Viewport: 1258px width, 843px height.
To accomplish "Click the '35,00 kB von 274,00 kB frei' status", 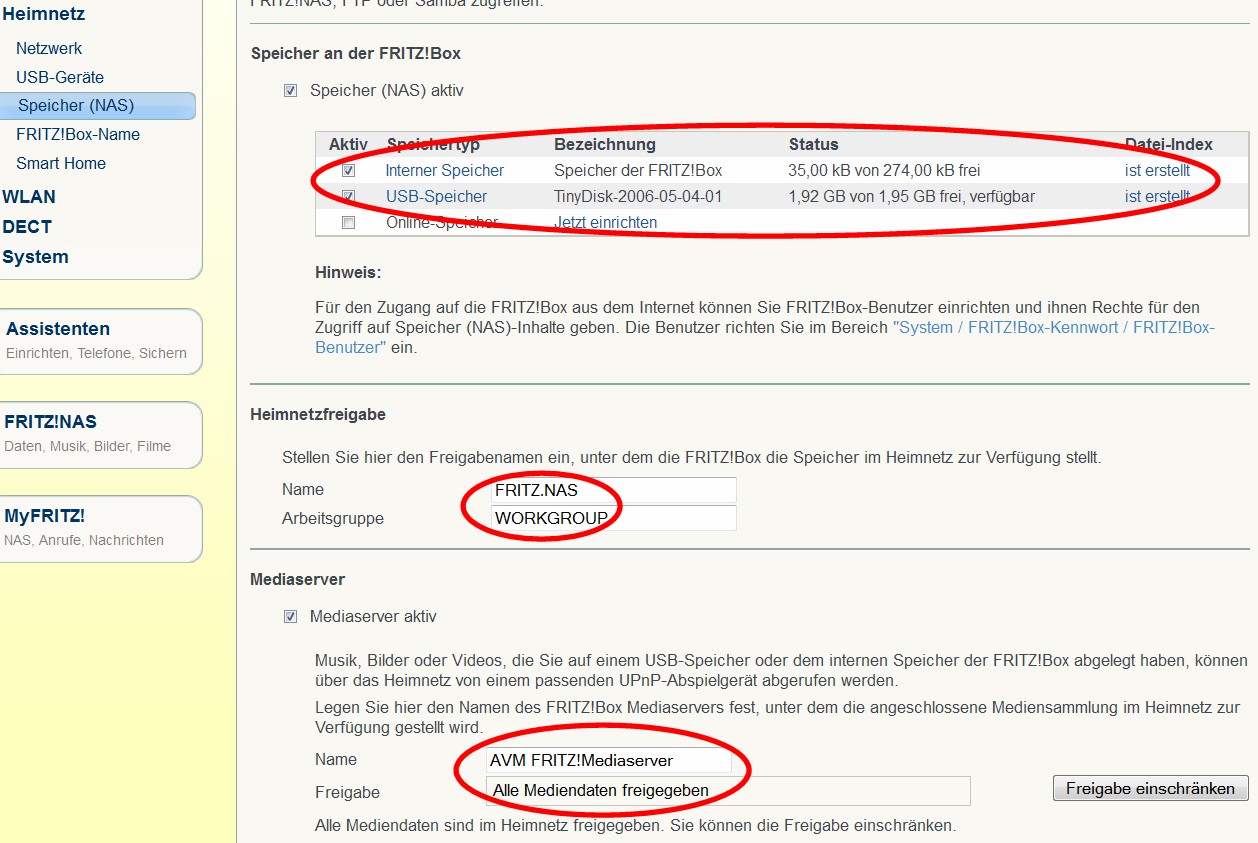I will point(885,171).
